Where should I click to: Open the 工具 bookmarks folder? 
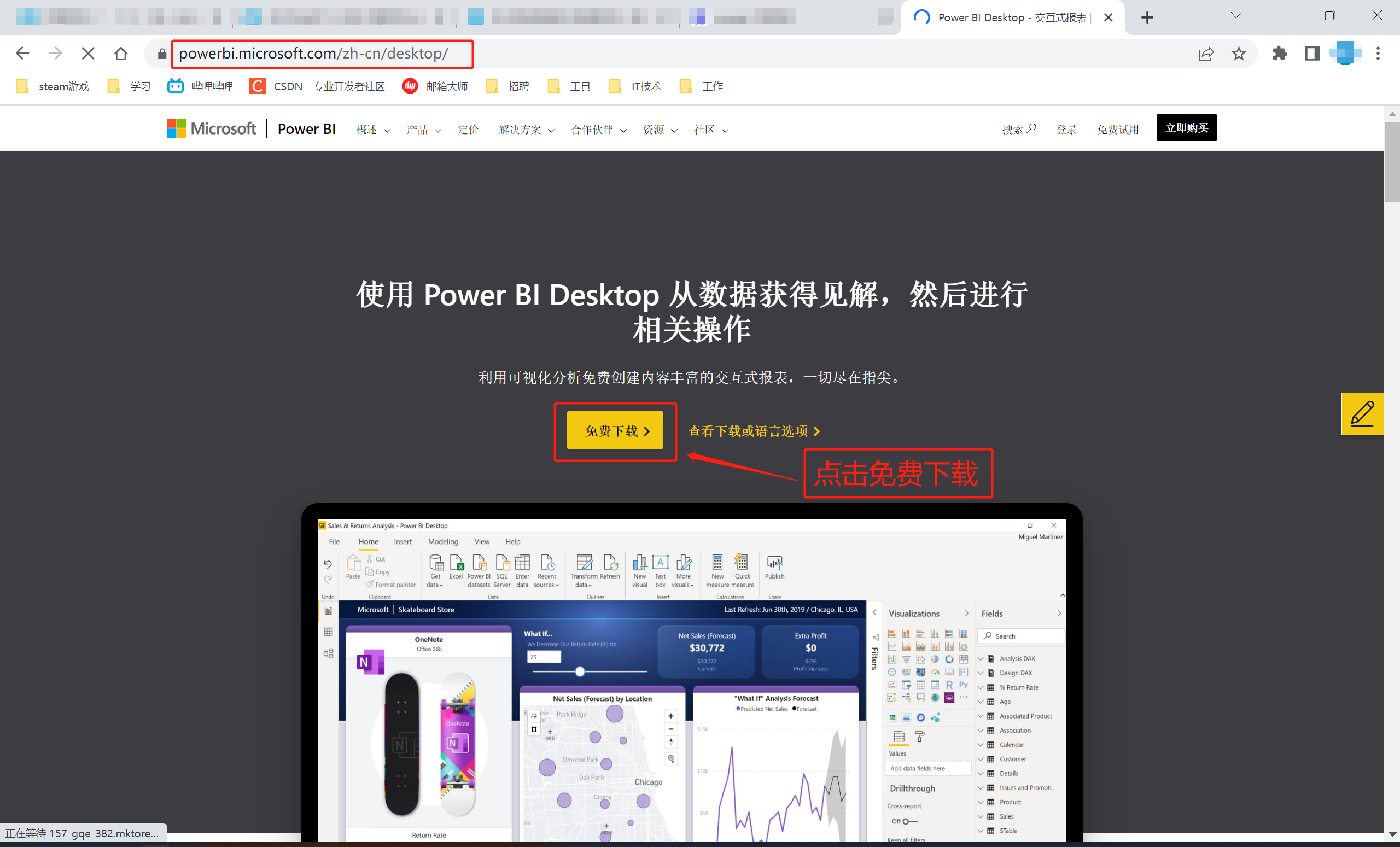point(569,86)
